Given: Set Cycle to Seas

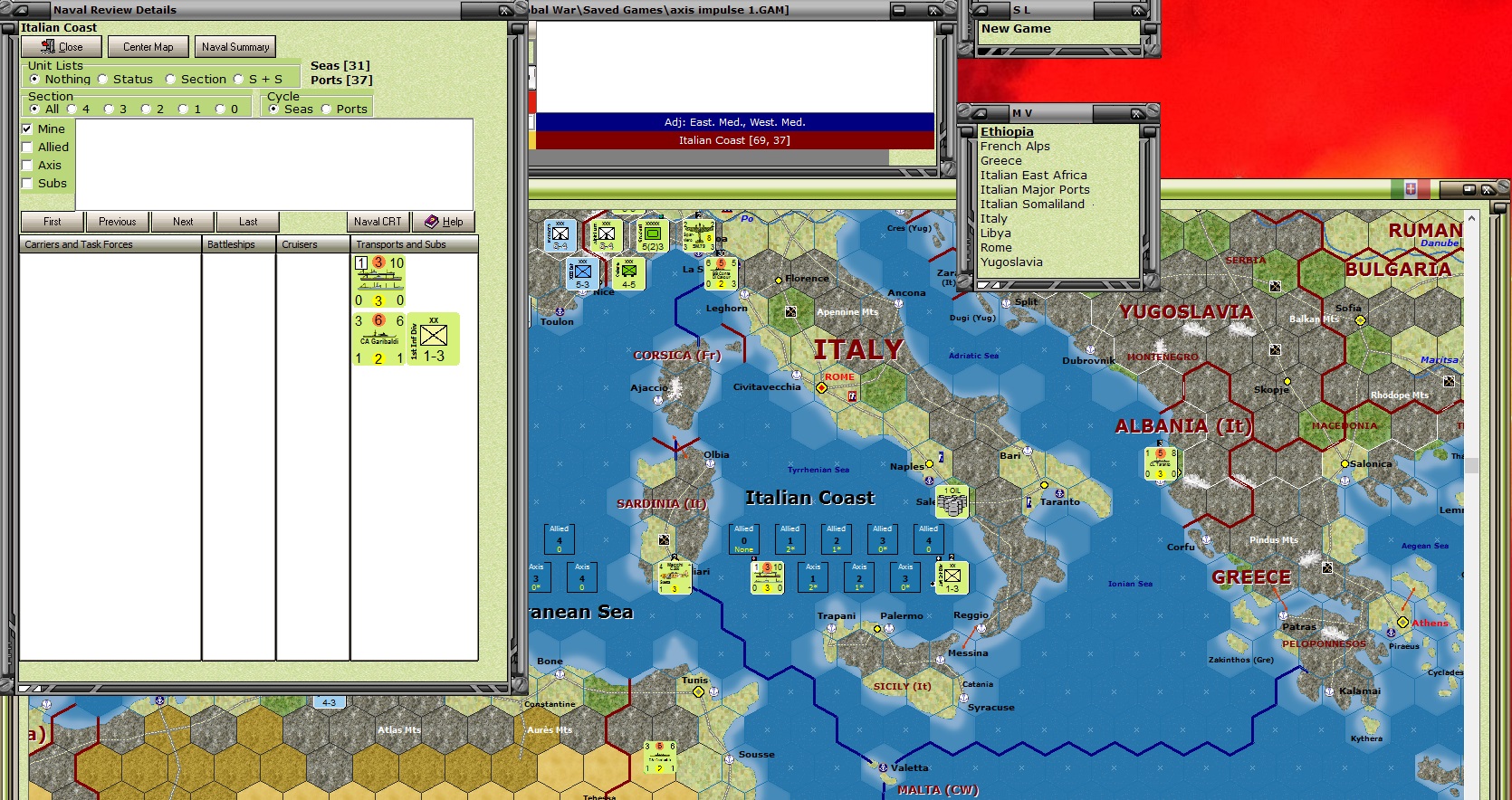Looking at the screenshot, I should point(273,110).
